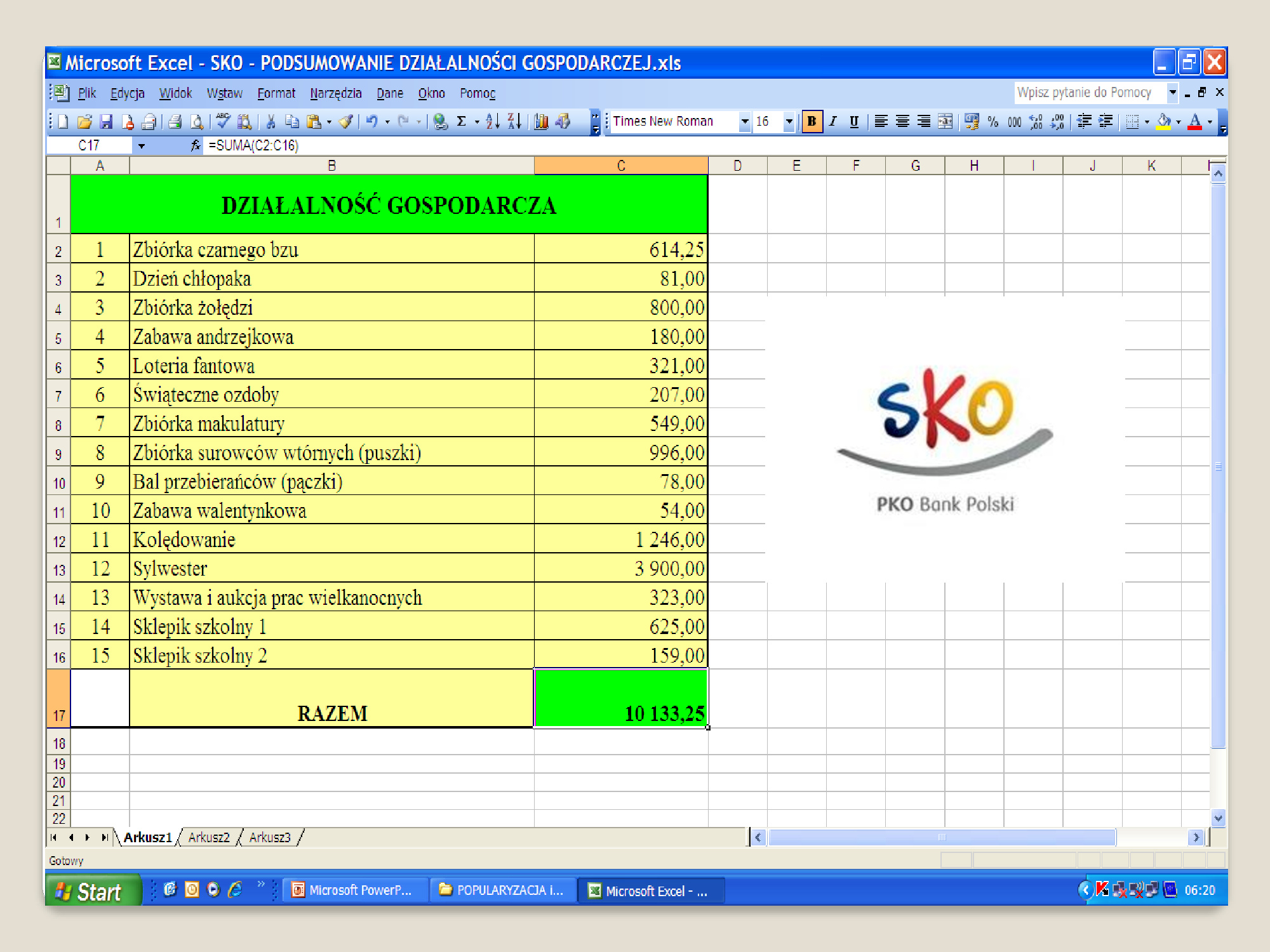Viewport: 1270px width, 952px height.
Task: Click the Merge and Center icon
Action: (x=946, y=121)
